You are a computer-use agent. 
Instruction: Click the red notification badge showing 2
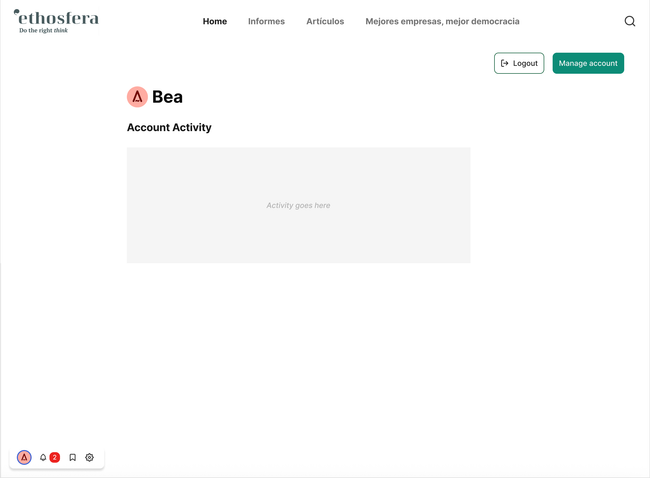point(55,457)
